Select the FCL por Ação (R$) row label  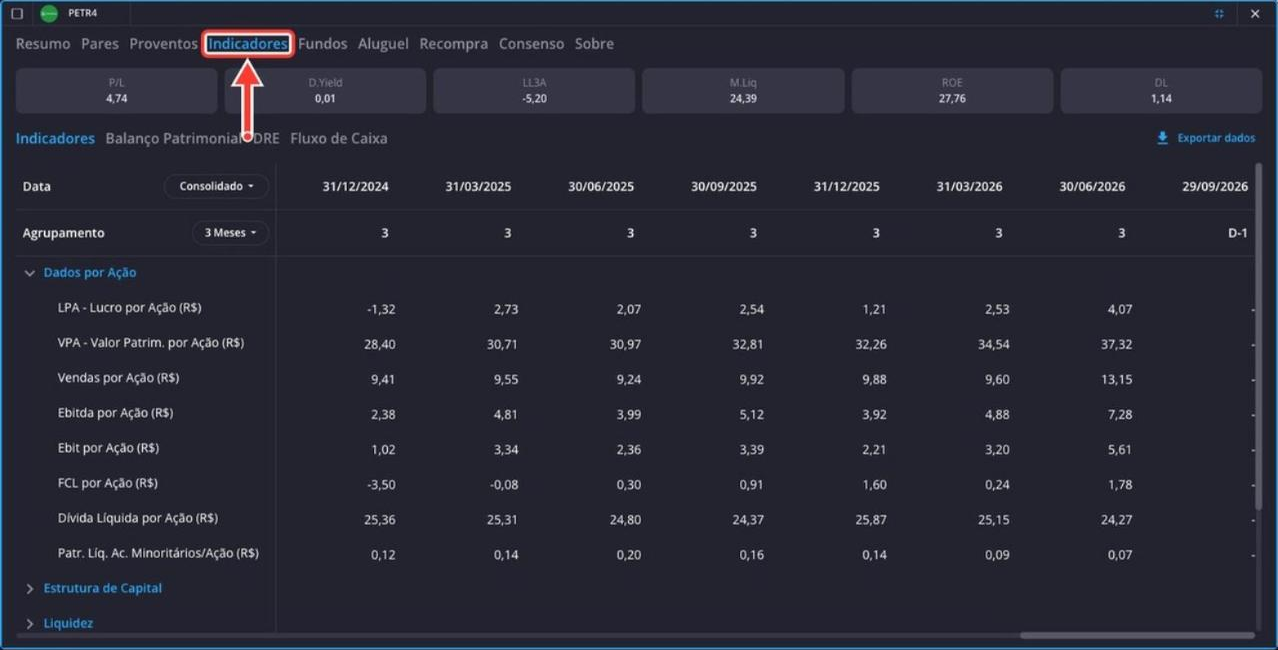[x=108, y=483]
